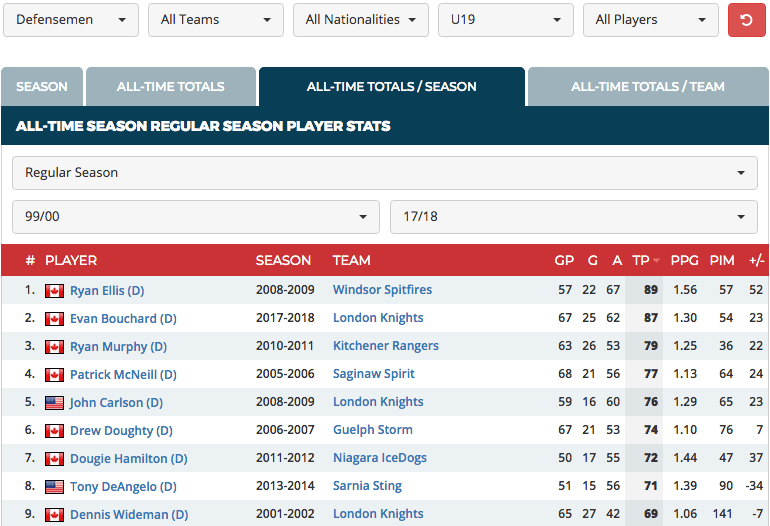770x526 pixels.
Task: Open Ryan Ellis player profile link
Action: tap(107, 291)
